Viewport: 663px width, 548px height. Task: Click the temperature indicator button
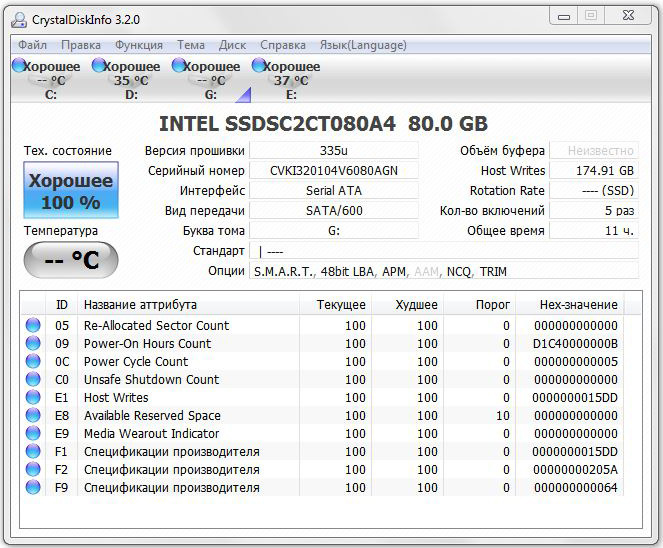point(71,260)
